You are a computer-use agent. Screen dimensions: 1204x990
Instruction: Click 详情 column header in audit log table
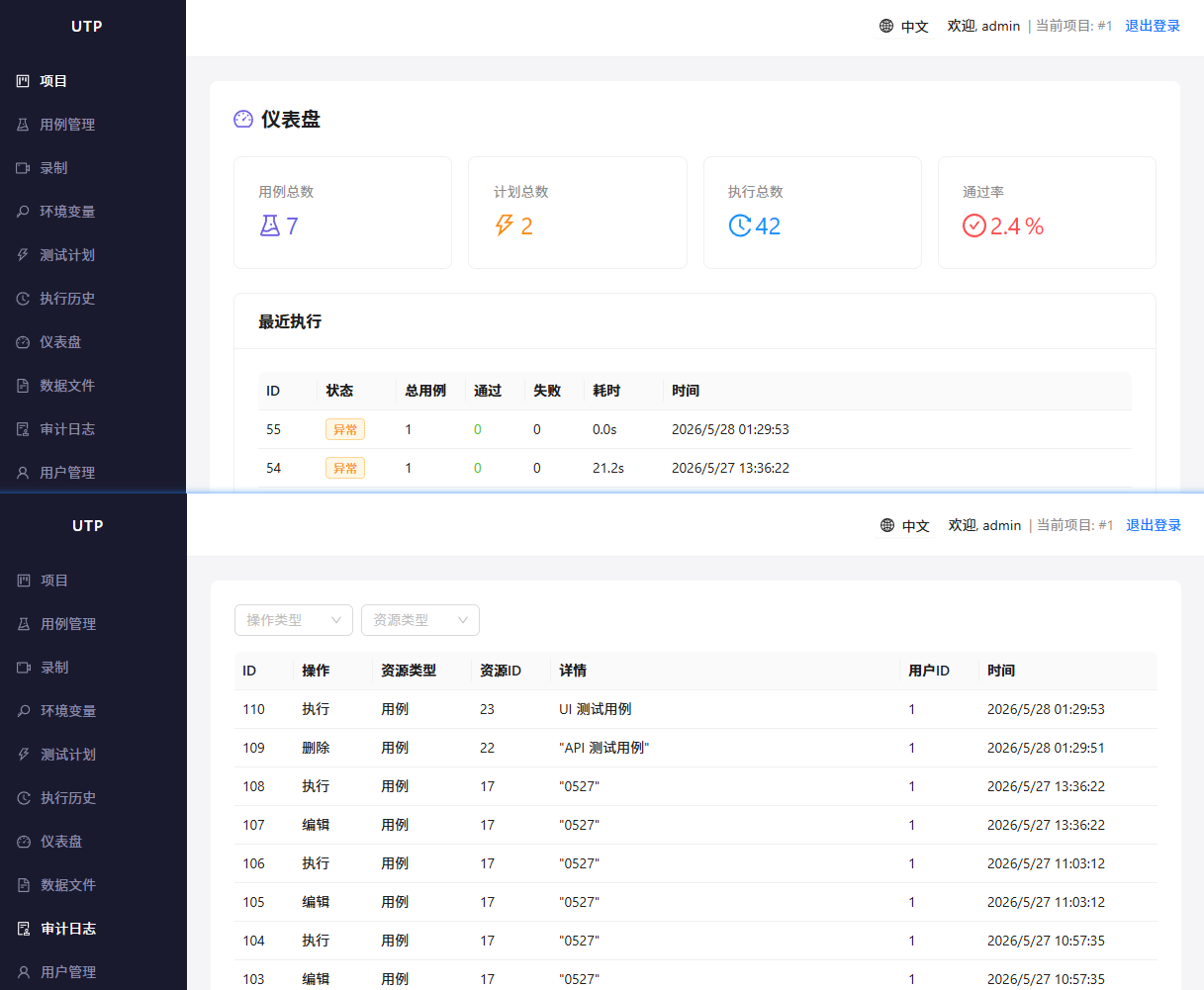[x=573, y=671]
